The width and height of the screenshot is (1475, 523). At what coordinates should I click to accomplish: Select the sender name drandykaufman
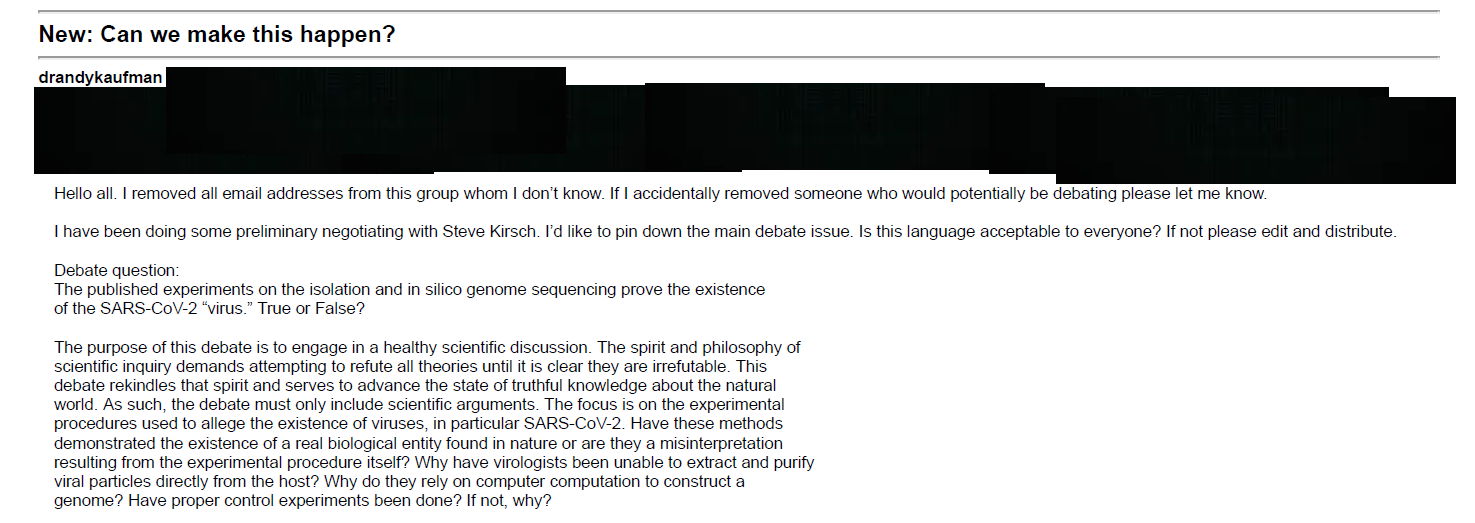(x=100, y=77)
